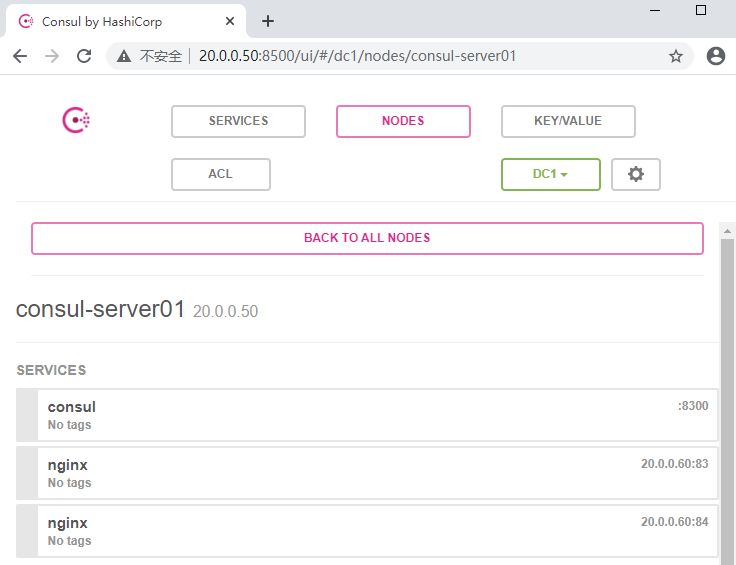Select the consul service row
The height and width of the screenshot is (565, 736).
click(x=367, y=415)
